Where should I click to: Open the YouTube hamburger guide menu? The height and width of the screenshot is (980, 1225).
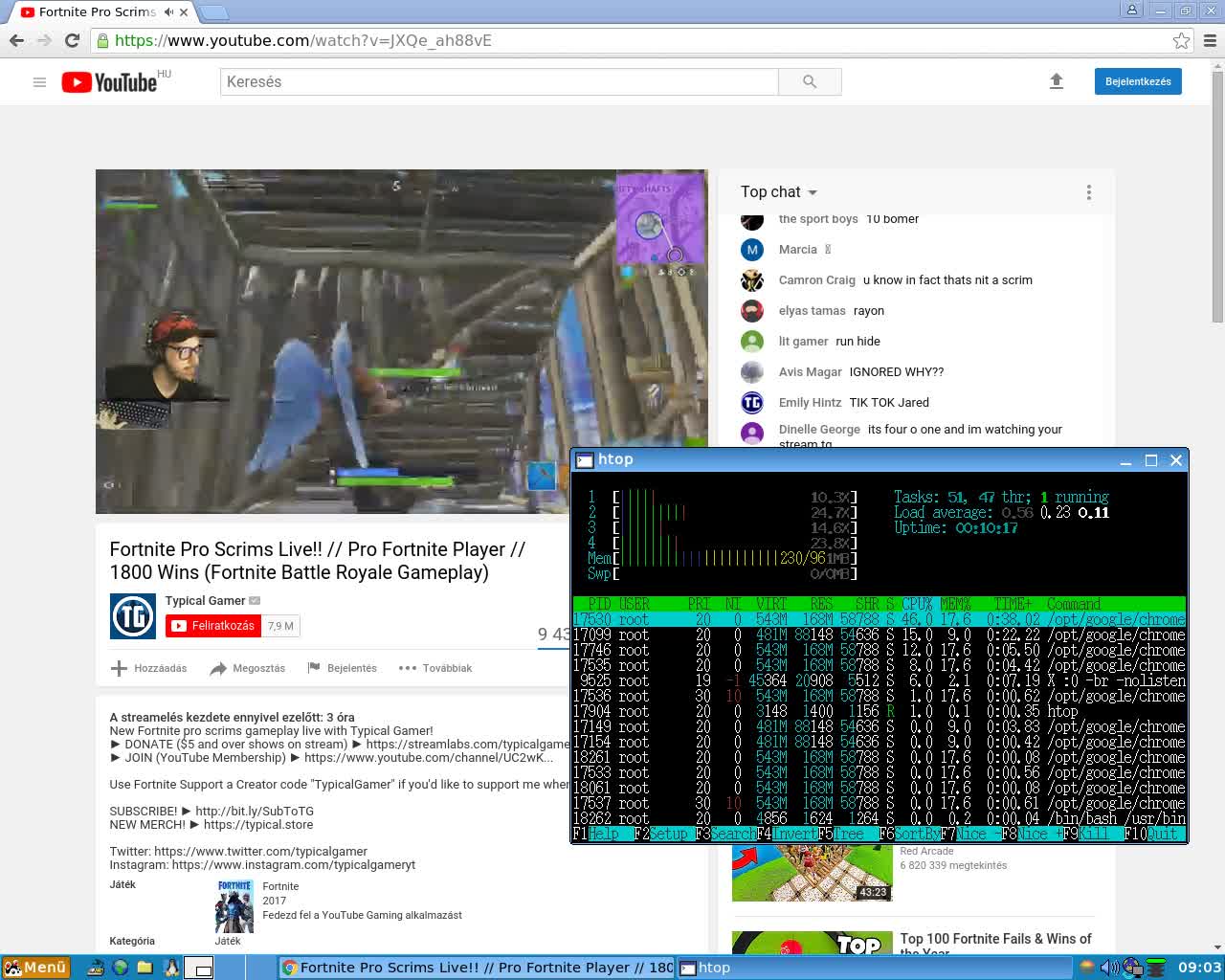pyautogui.click(x=39, y=82)
